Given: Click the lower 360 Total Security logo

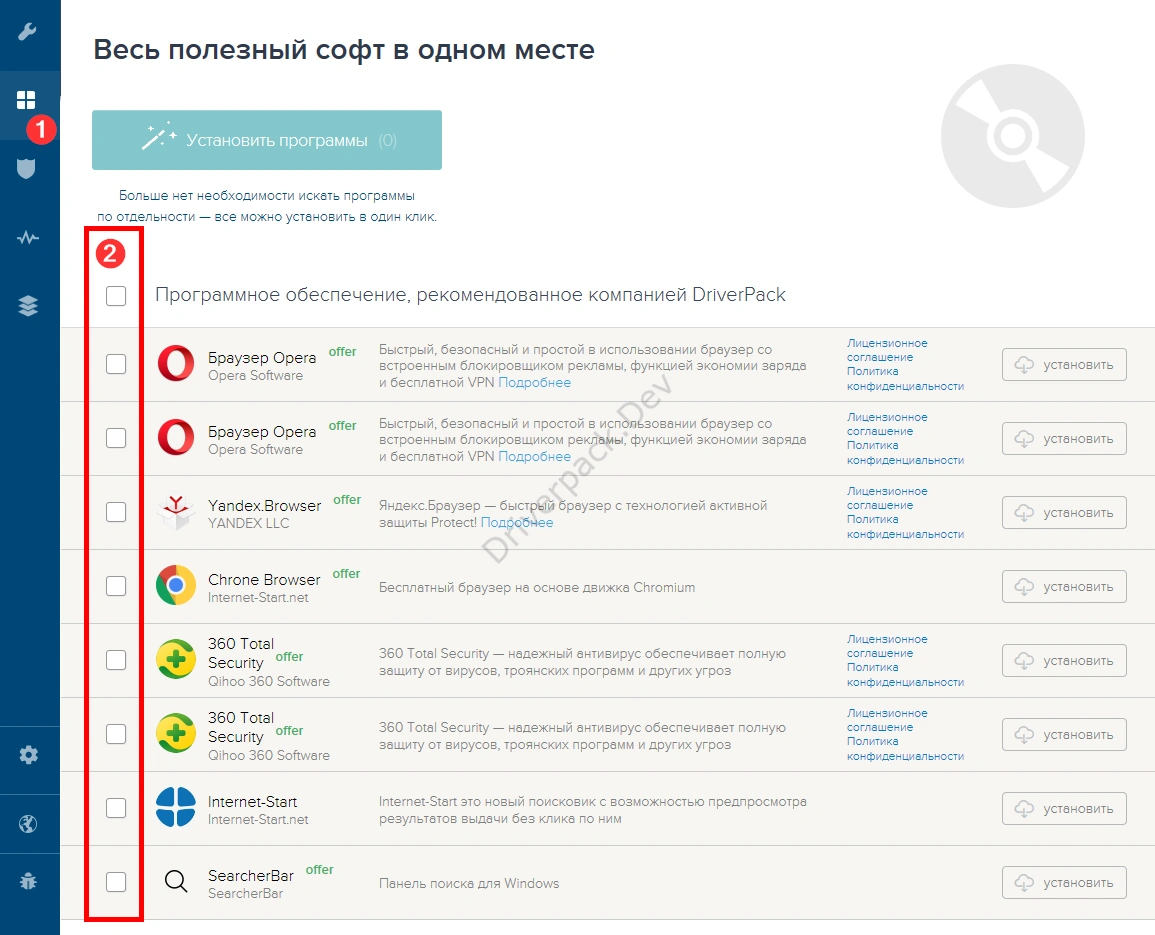Looking at the screenshot, I should [x=175, y=733].
